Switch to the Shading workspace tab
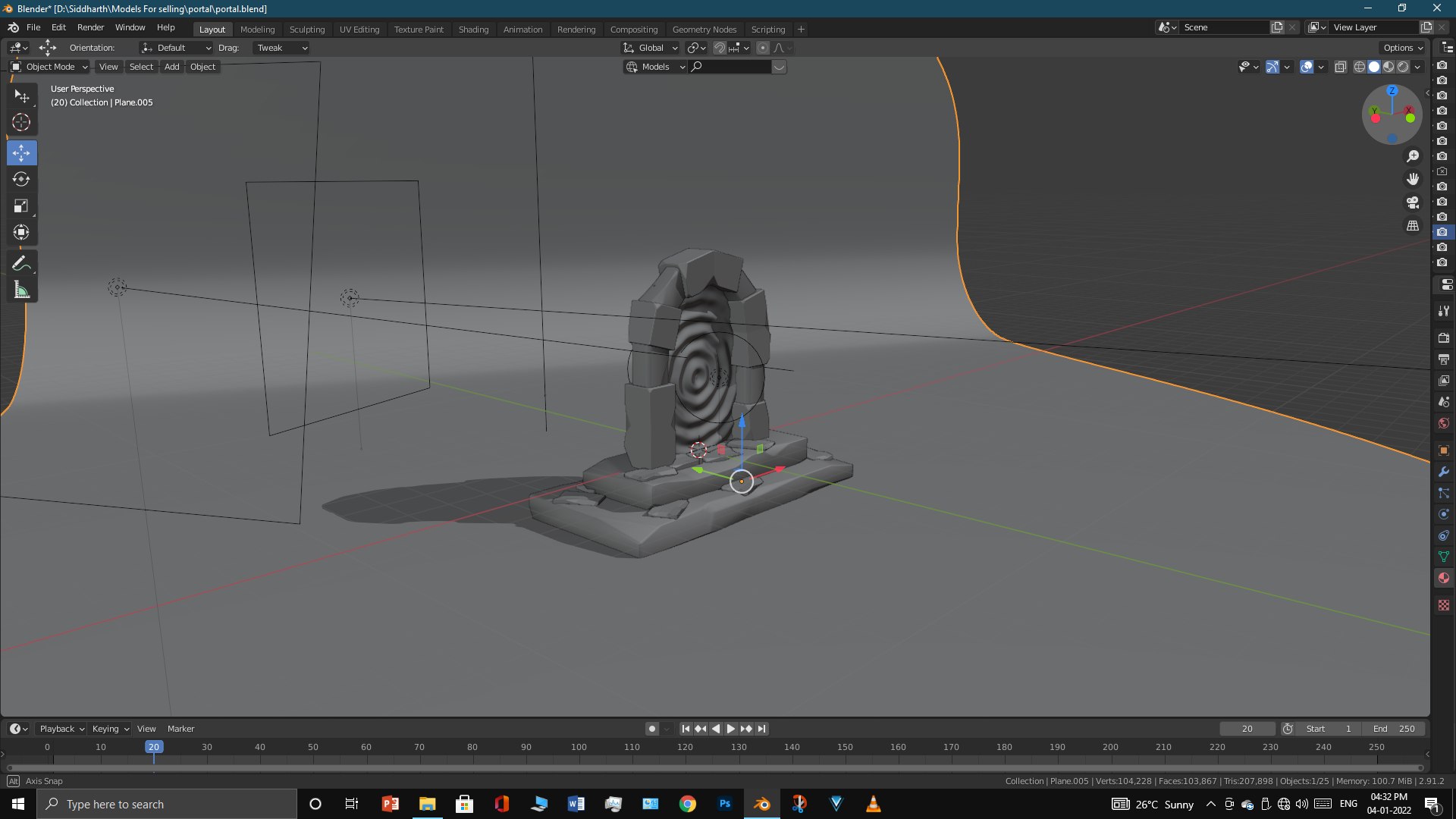The image size is (1456, 819). (x=473, y=29)
